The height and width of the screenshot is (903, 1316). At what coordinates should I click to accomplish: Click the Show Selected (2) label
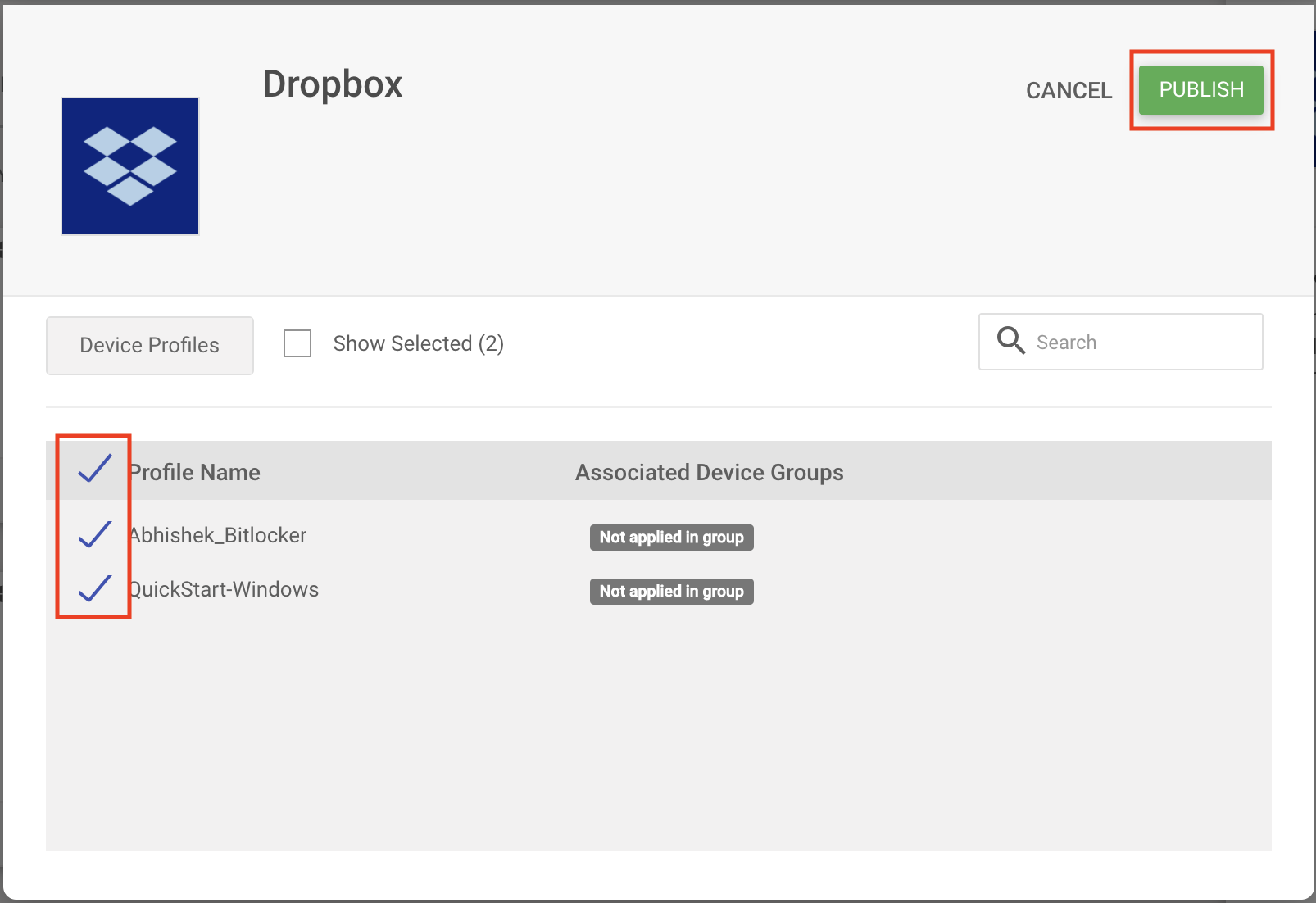coord(419,343)
